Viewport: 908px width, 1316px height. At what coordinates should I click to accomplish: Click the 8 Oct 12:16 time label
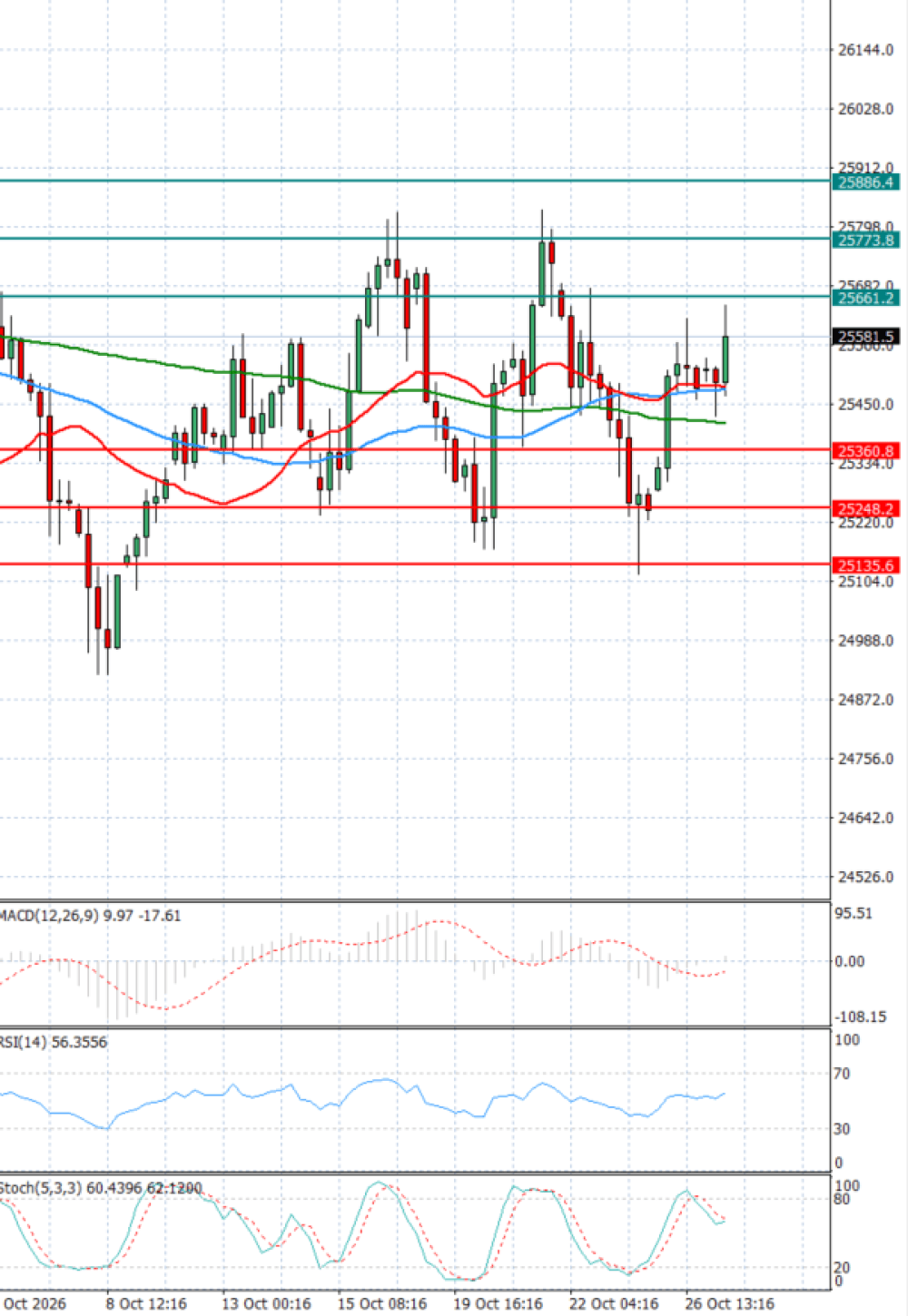[146, 1303]
